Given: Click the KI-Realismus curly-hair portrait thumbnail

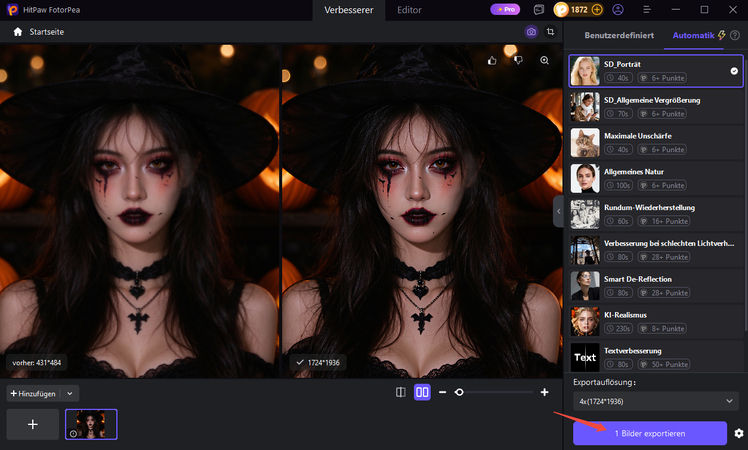Looking at the screenshot, I should coord(585,321).
